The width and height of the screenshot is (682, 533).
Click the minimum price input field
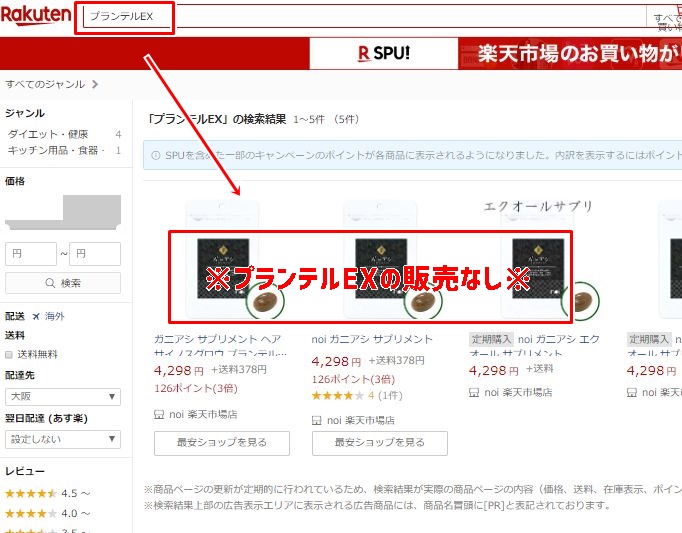(x=31, y=254)
